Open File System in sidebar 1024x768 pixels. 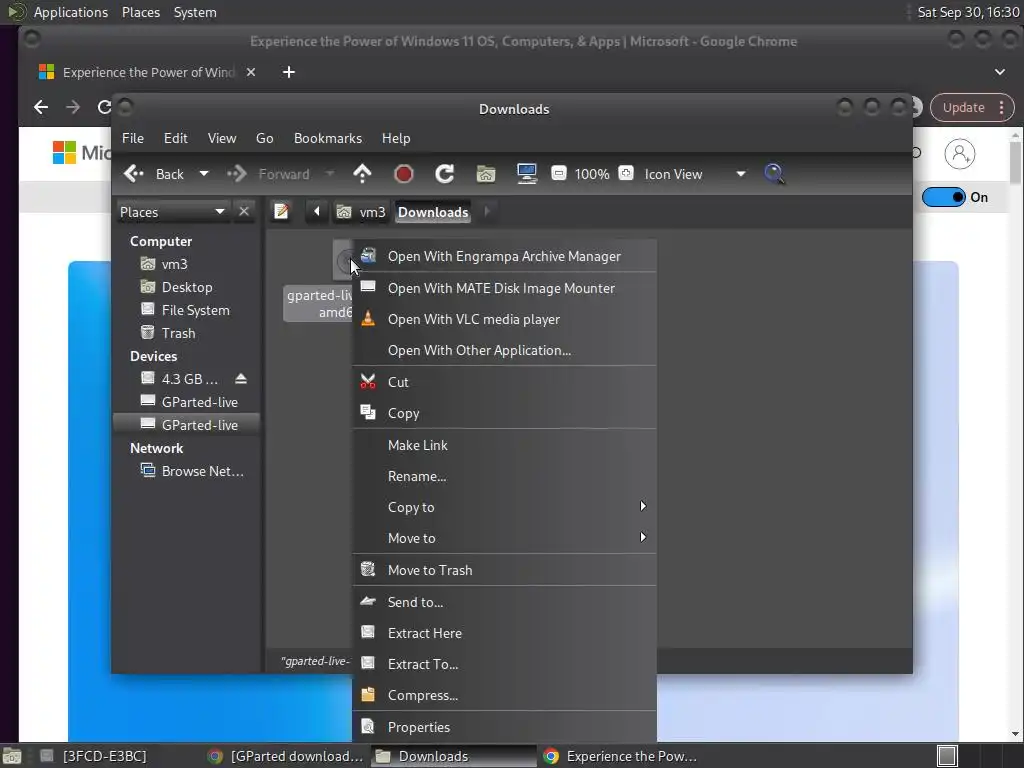coord(187,310)
